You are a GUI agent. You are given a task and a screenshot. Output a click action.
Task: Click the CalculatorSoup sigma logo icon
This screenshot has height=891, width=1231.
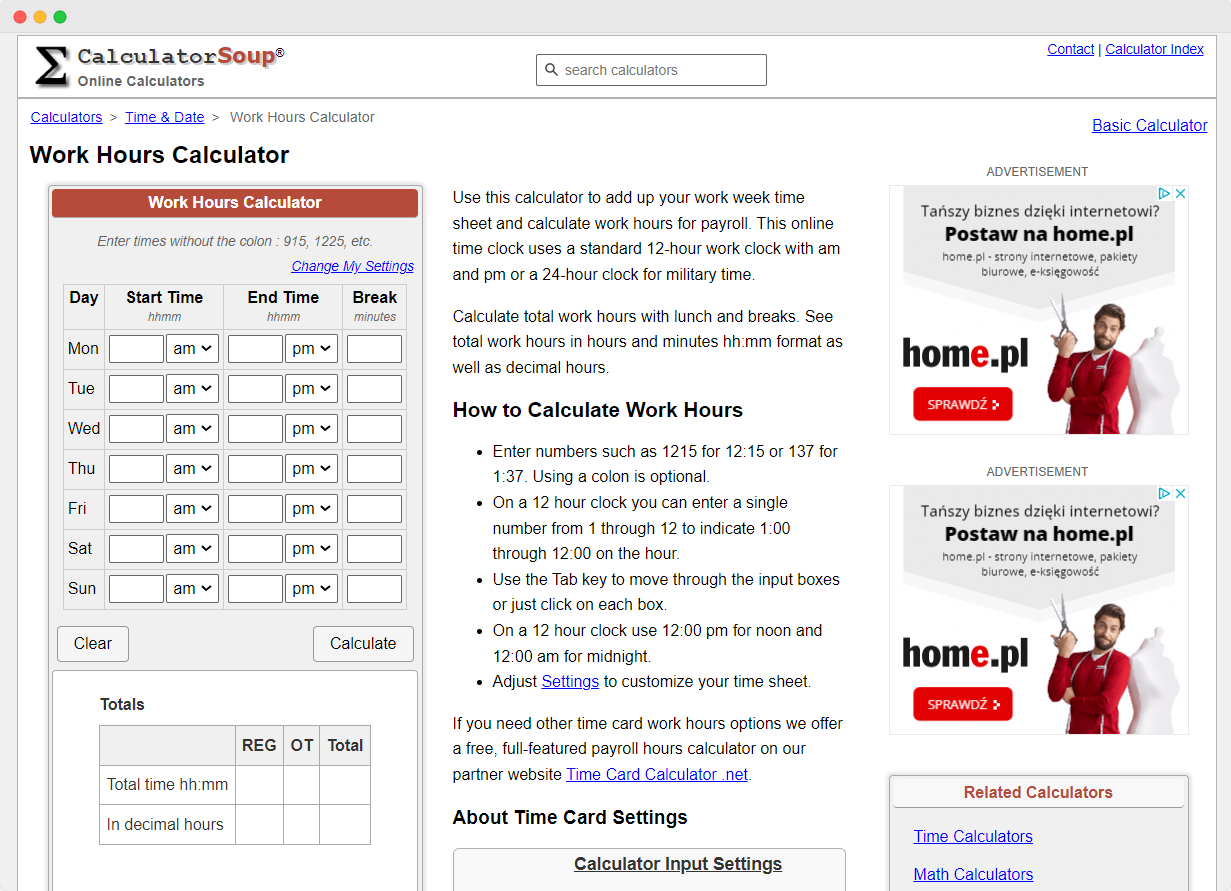[52, 66]
